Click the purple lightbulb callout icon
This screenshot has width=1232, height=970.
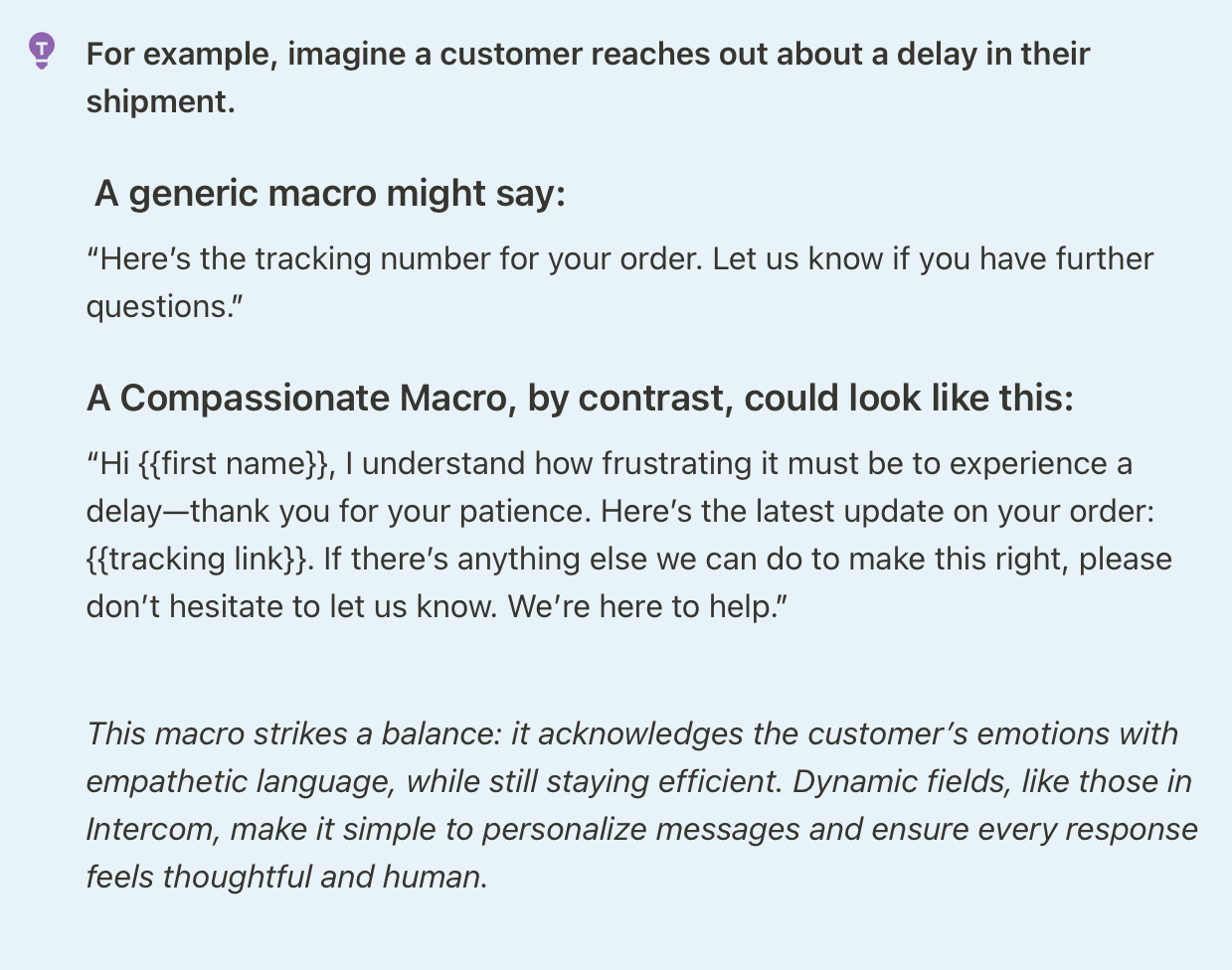(x=42, y=50)
